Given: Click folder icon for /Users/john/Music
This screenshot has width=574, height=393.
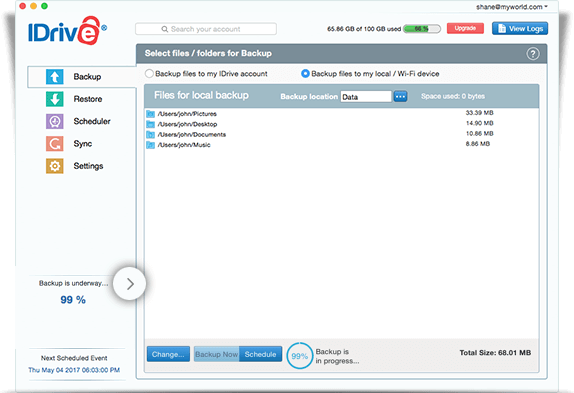Looking at the screenshot, I should coord(150,145).
